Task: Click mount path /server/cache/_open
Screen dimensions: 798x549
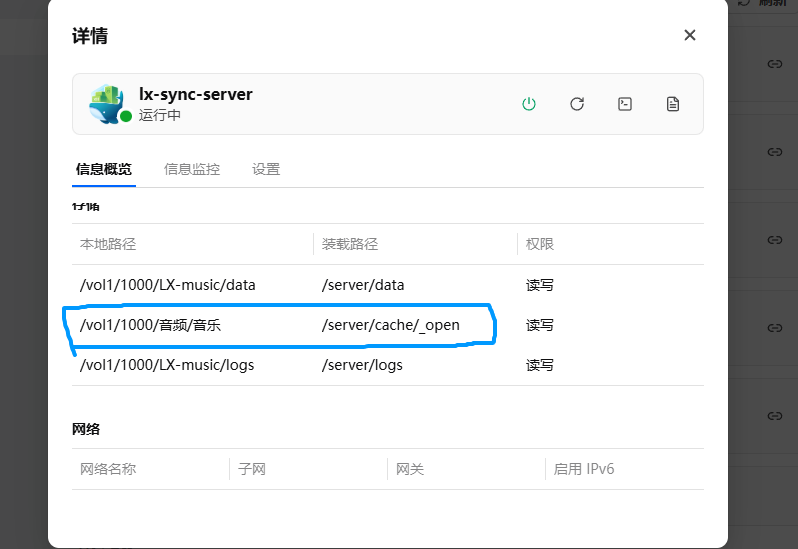Action: (x=391, y=325)
